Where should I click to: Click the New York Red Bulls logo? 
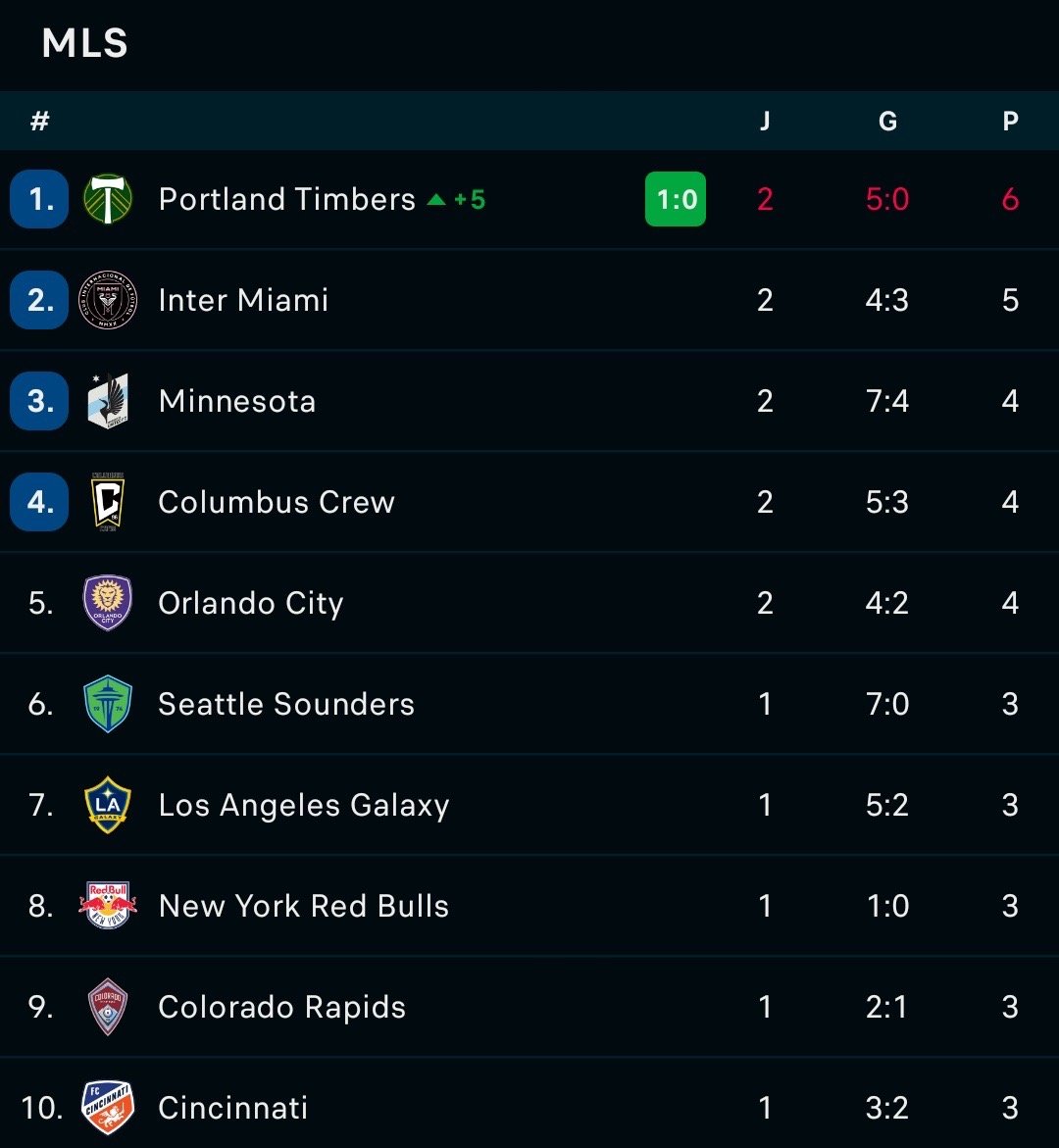[108, 906]
